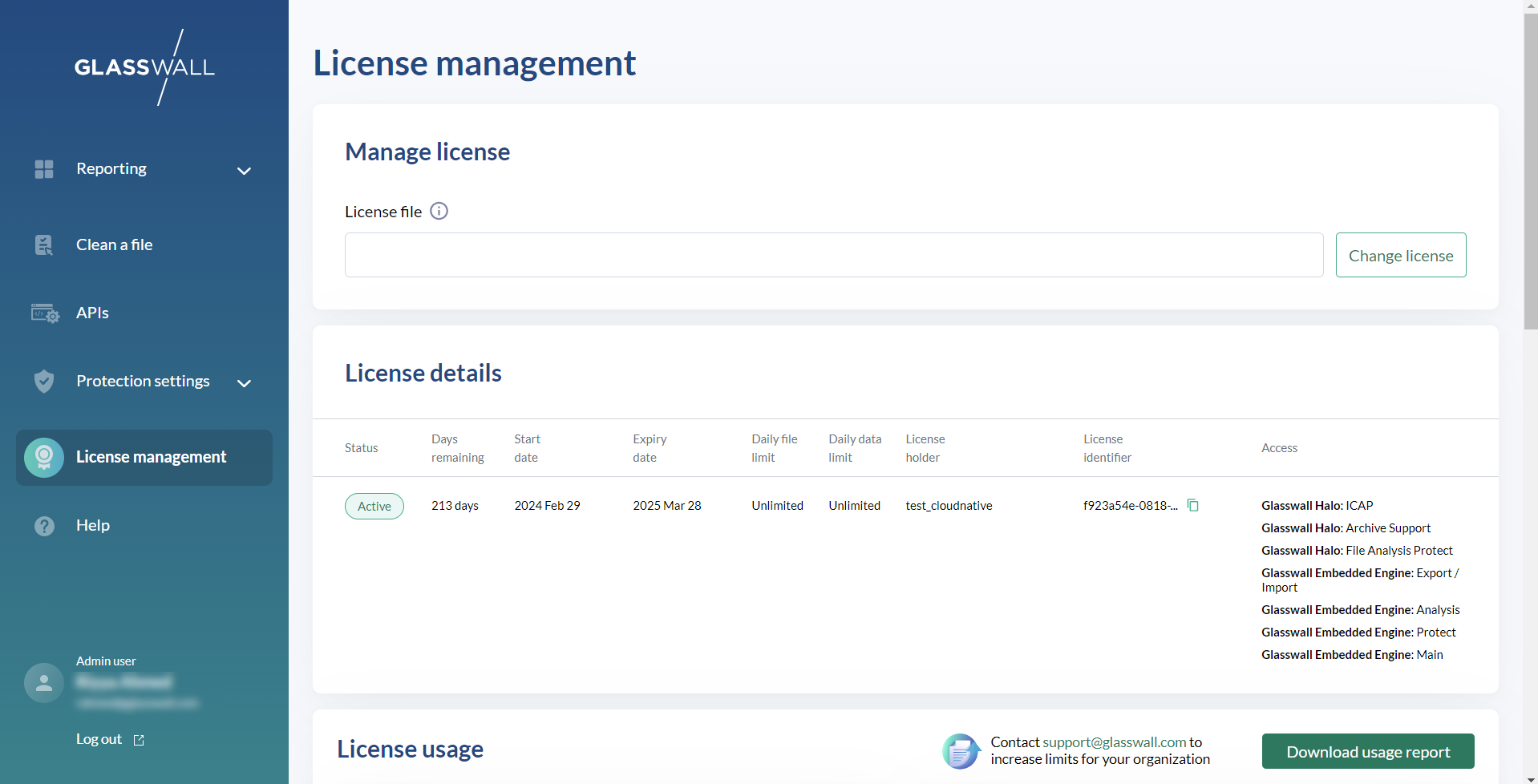Viewport: 1538px width, 784px height.
Task: Click Embedded Engine: Export / Import entry
Action: coord(1360,580)
